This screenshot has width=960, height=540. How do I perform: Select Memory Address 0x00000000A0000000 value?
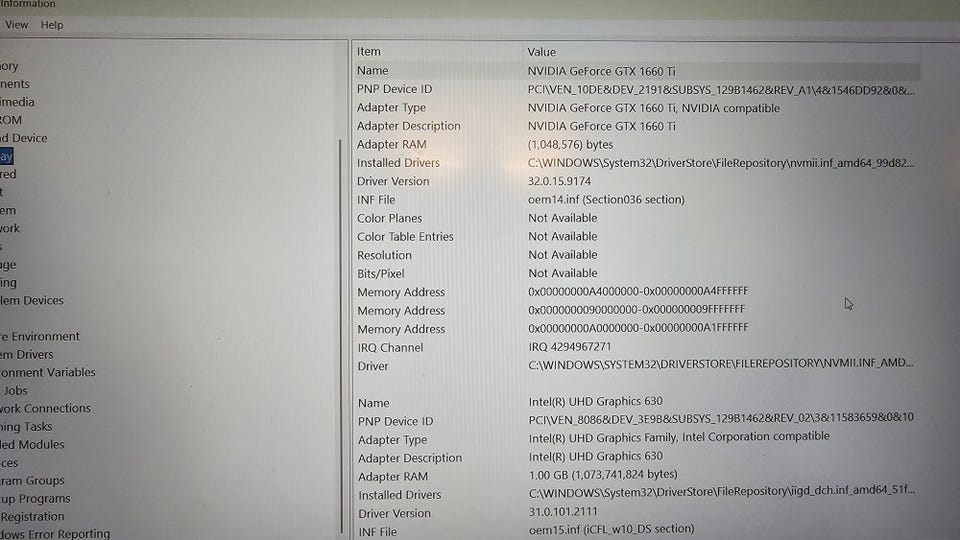(638, 328)
